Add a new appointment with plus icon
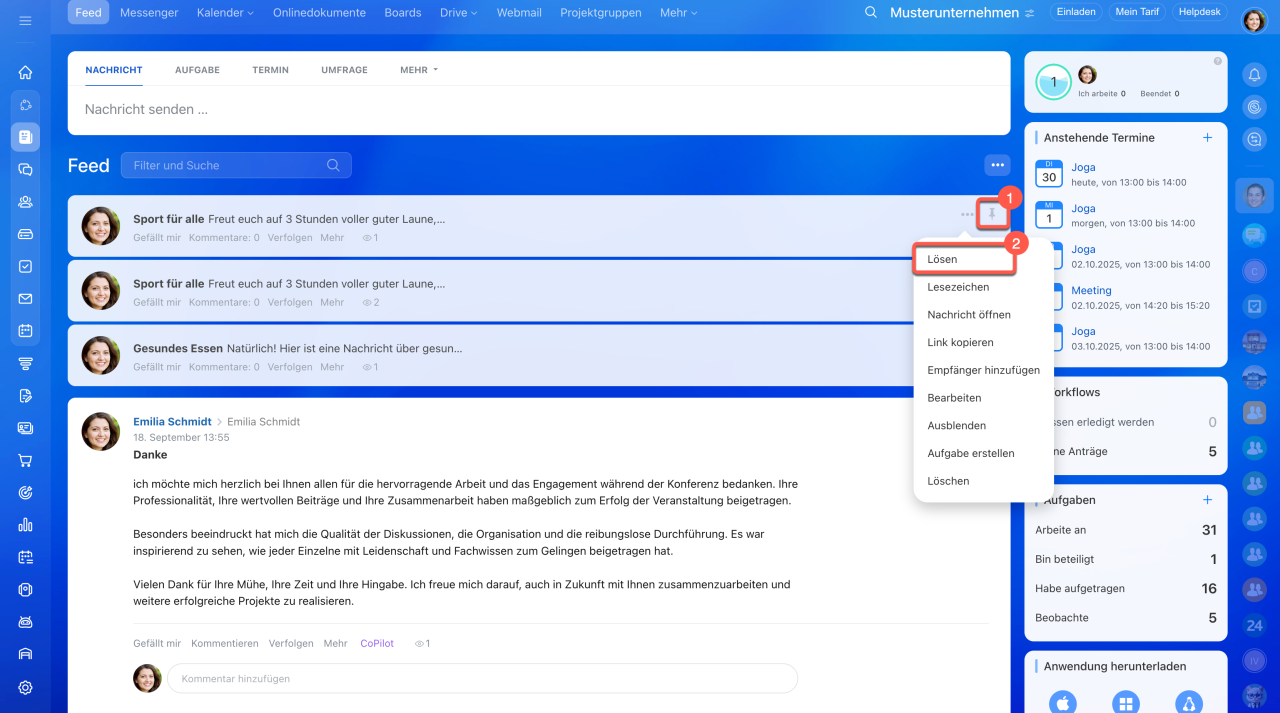This screenshot has height=713, width=1280. click(1207, 138)
